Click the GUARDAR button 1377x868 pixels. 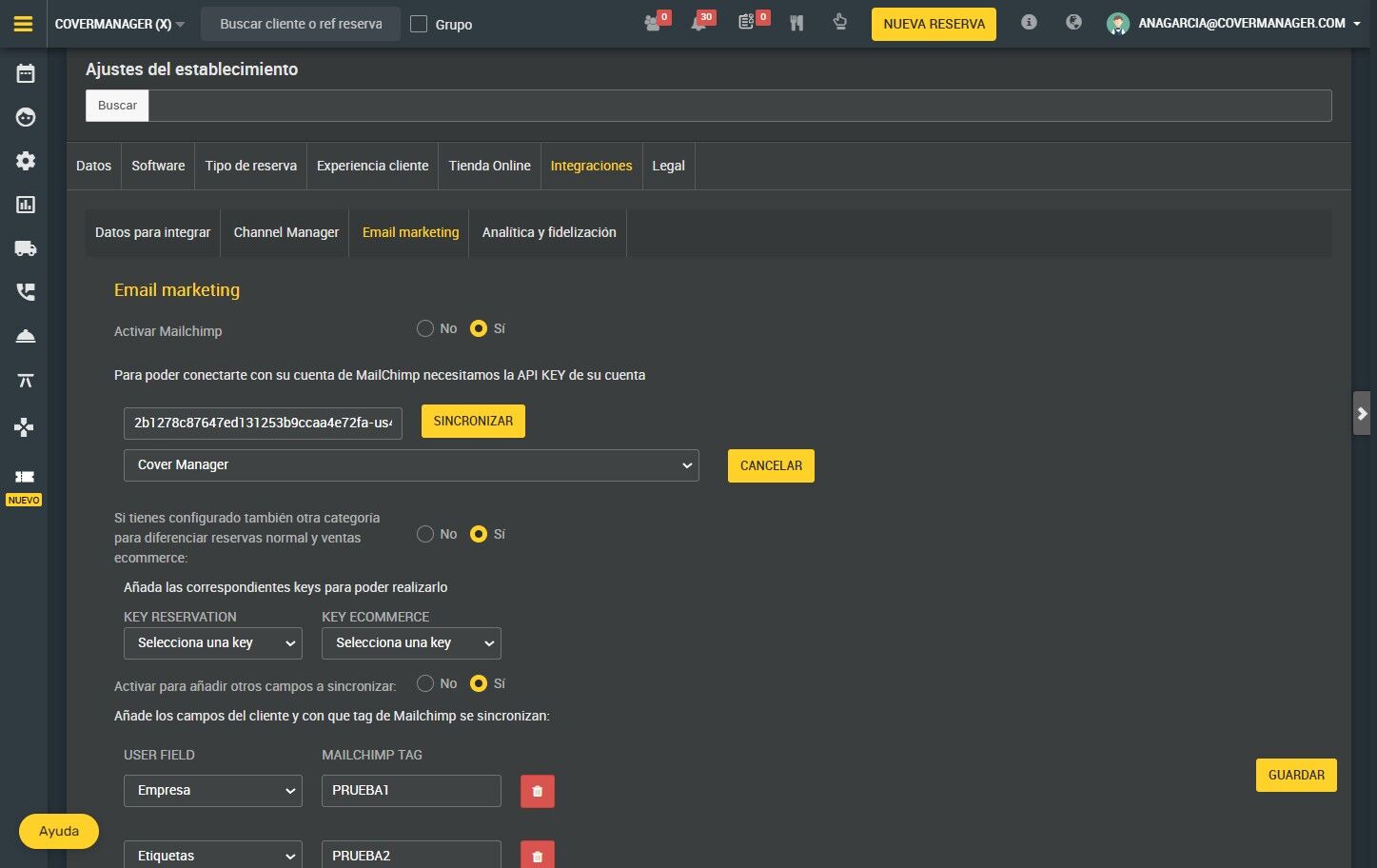(x=1296, y=775)
